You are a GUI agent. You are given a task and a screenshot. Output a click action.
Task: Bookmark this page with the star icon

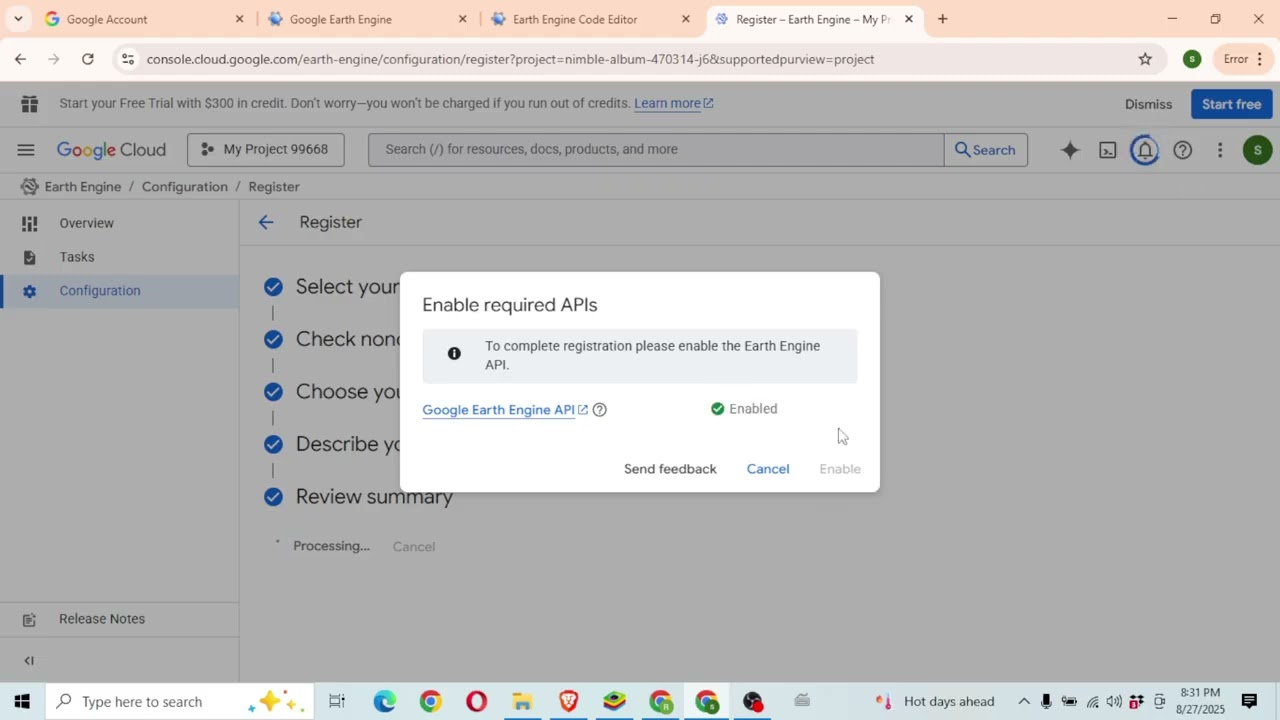pos(1145,59)
